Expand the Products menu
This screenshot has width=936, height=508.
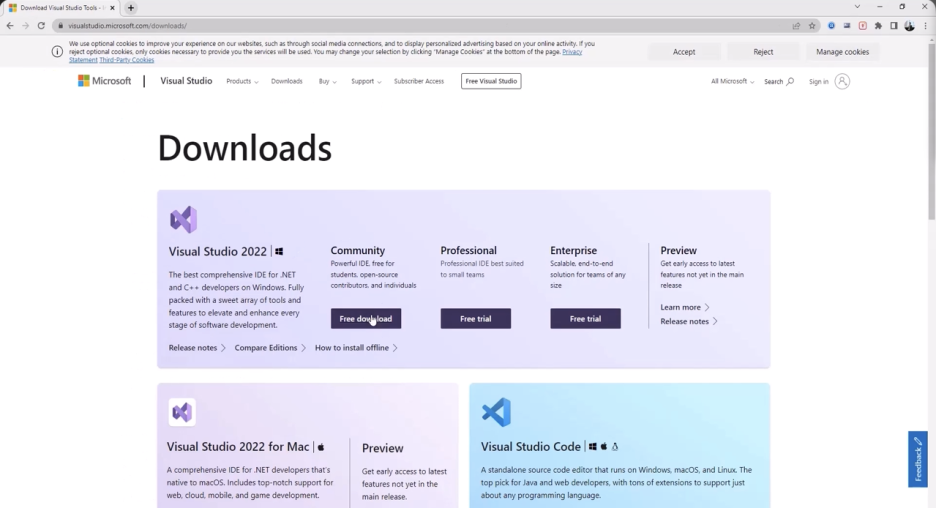242,81
